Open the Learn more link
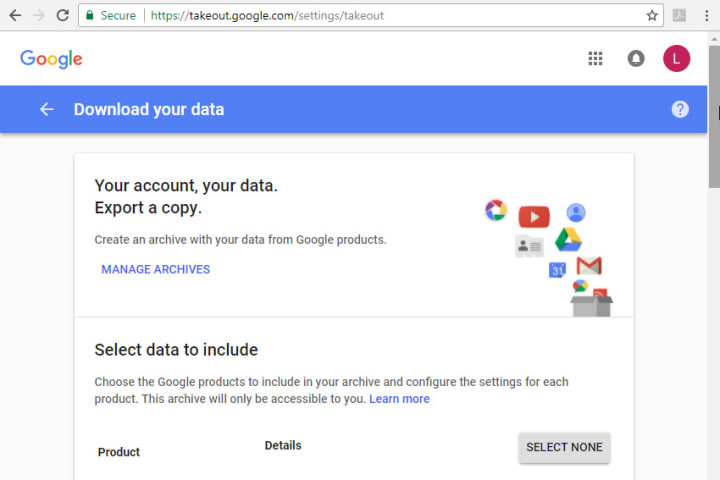 [399, 399]
